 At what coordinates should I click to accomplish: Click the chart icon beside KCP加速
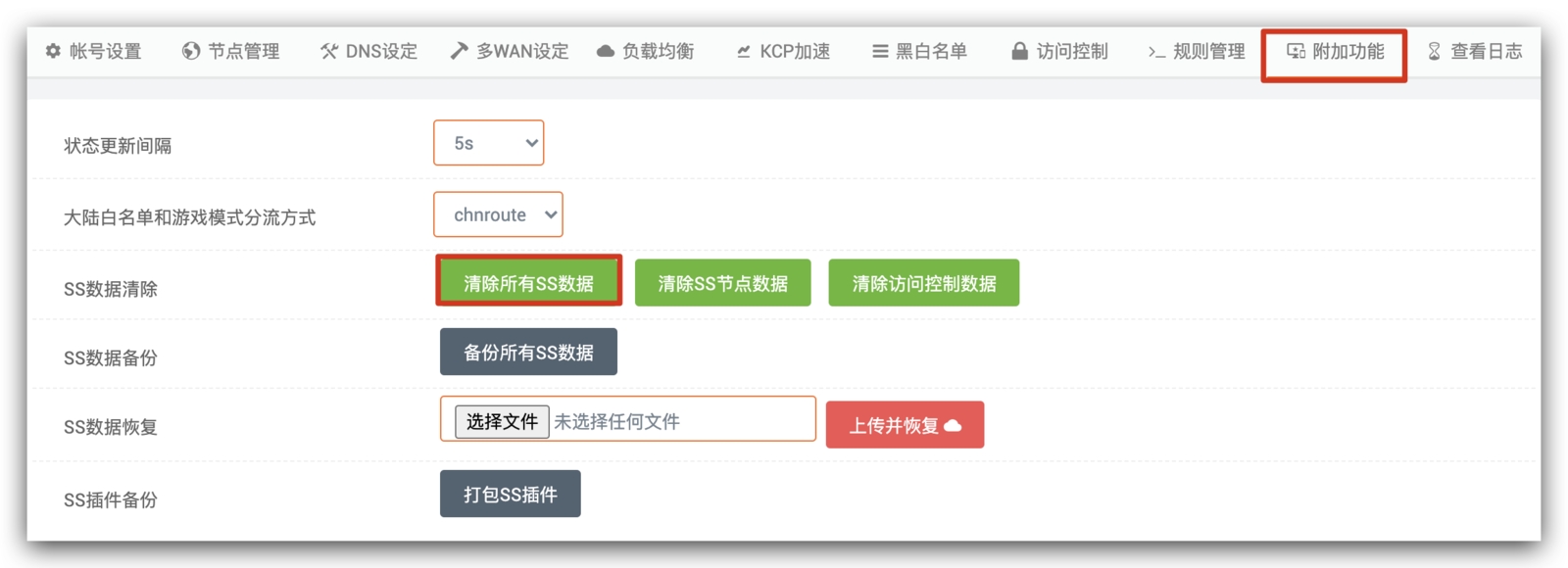(744, 51)
